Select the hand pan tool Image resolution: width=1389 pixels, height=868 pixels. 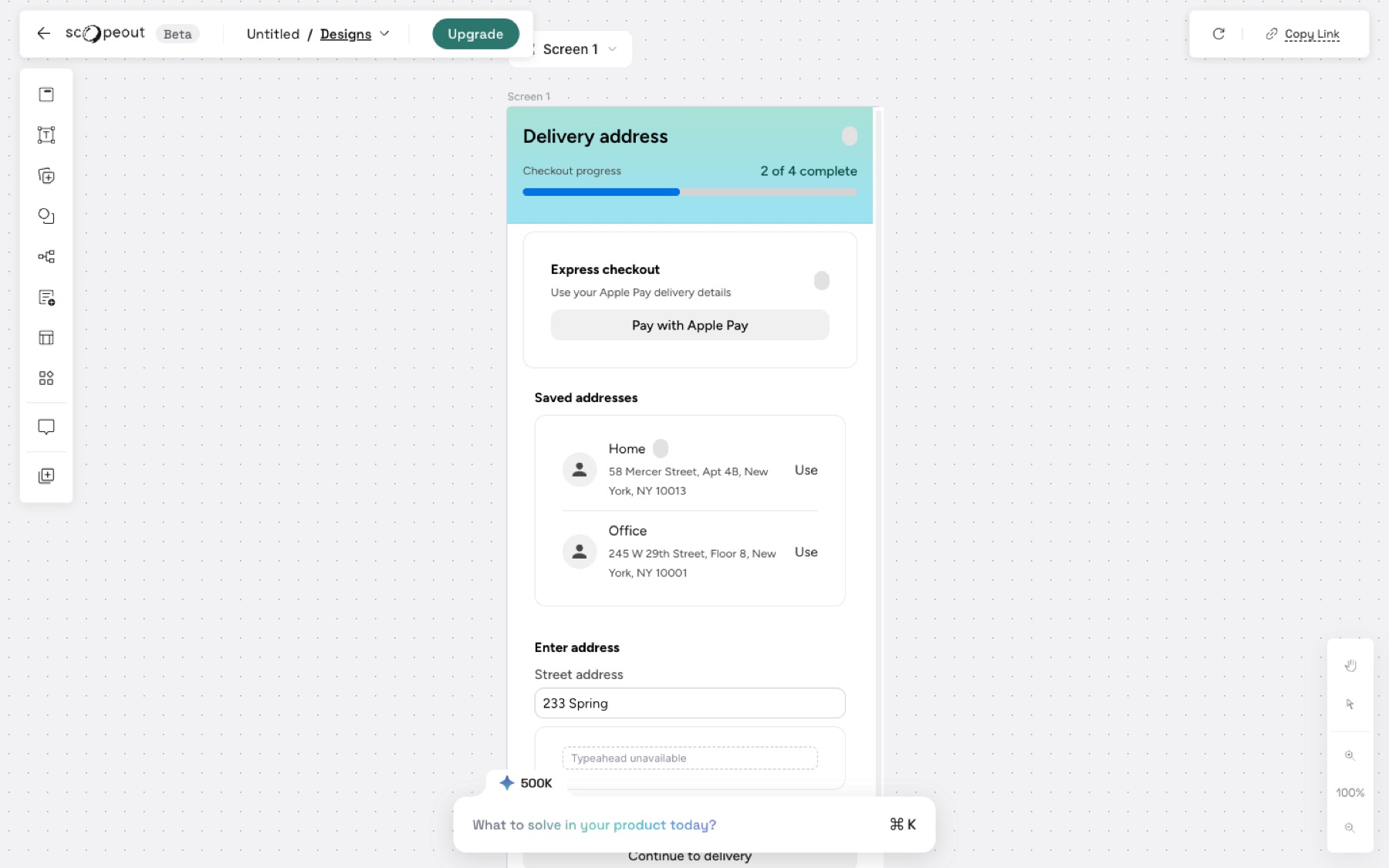coord(1350,665)
